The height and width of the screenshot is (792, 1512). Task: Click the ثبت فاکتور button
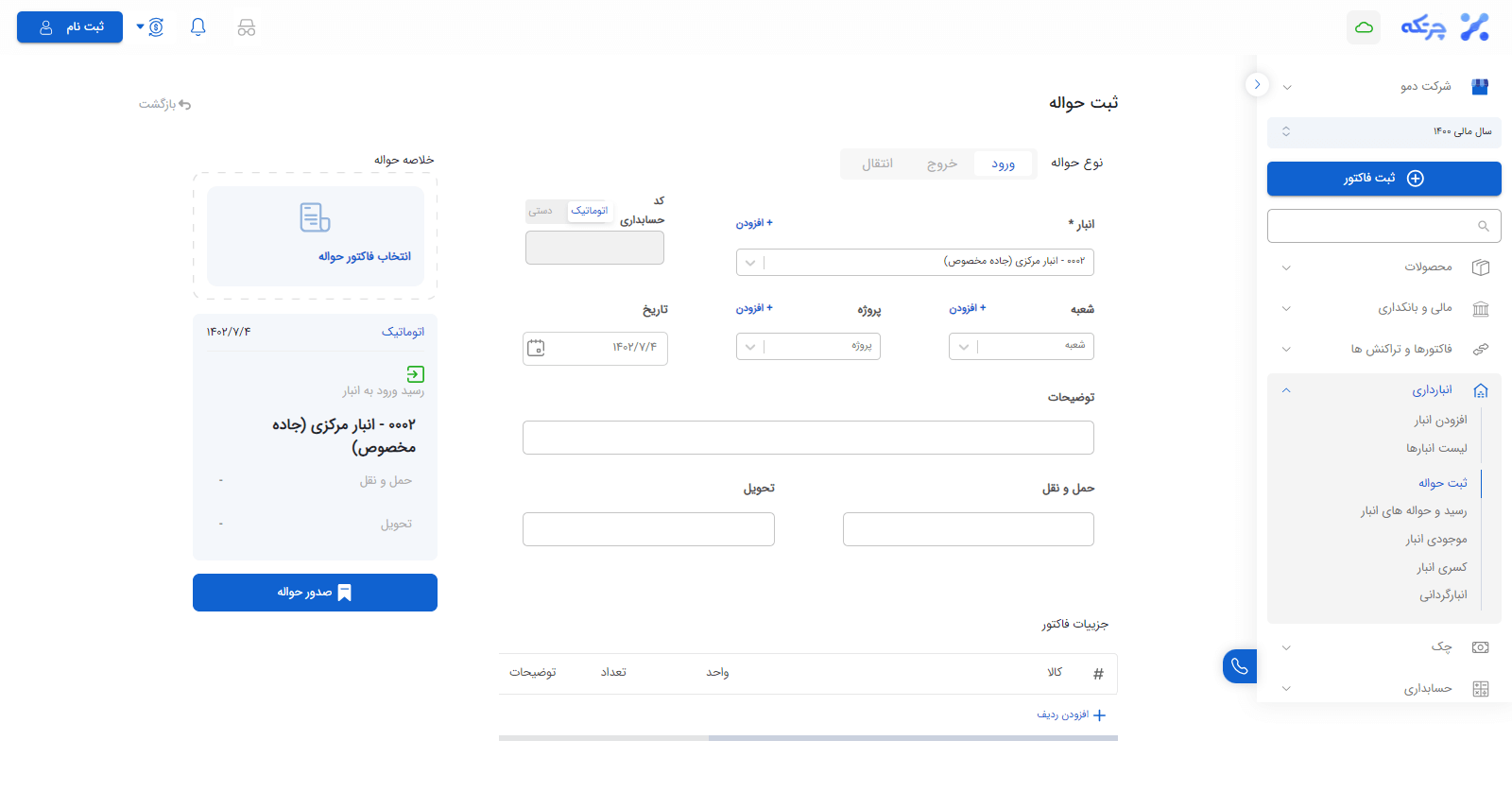[1384, 179]
